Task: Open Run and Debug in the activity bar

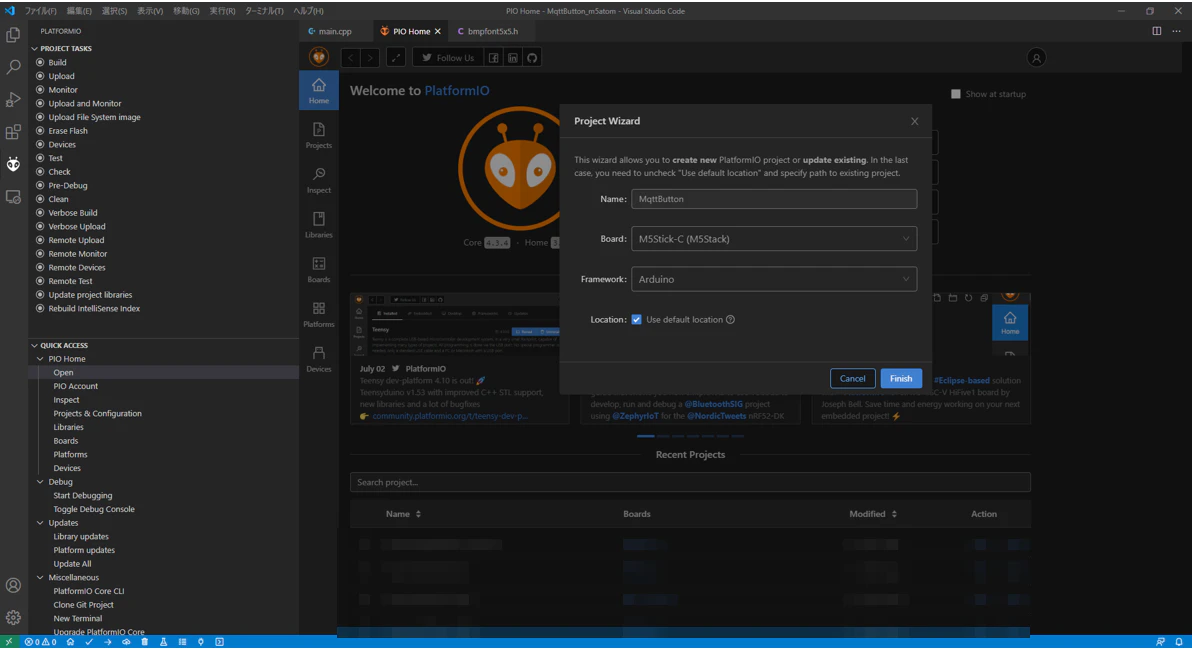Action: [x=13, y=100]
